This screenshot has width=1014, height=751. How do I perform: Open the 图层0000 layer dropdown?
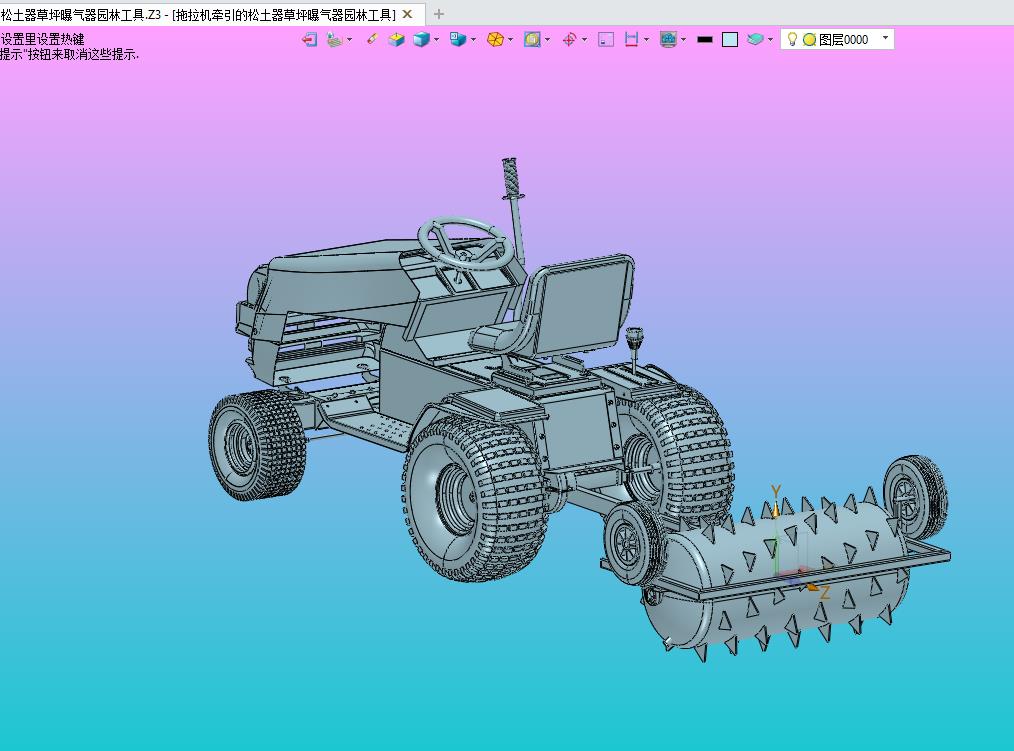click(885, 38)
